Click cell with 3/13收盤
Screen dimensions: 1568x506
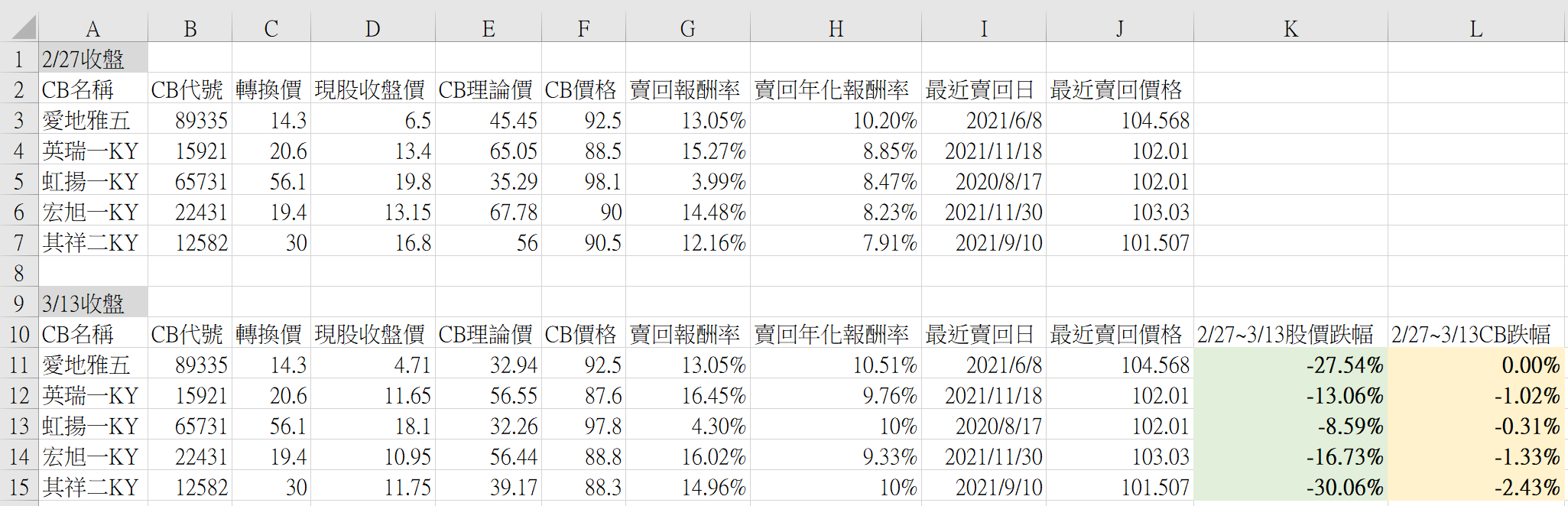tap(93, 303)
